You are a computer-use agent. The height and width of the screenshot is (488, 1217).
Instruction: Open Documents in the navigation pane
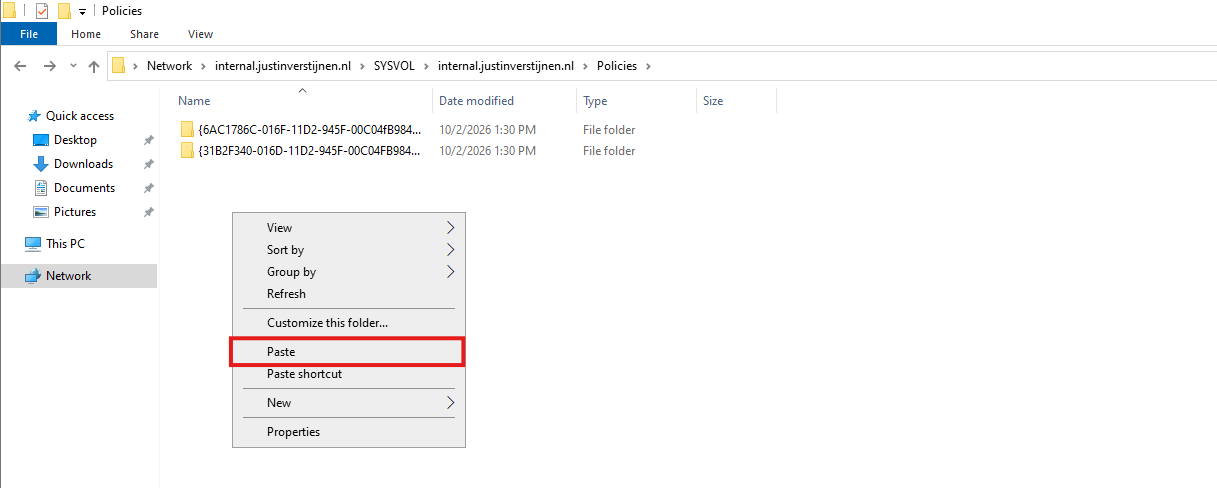click(x=84, y=188)
